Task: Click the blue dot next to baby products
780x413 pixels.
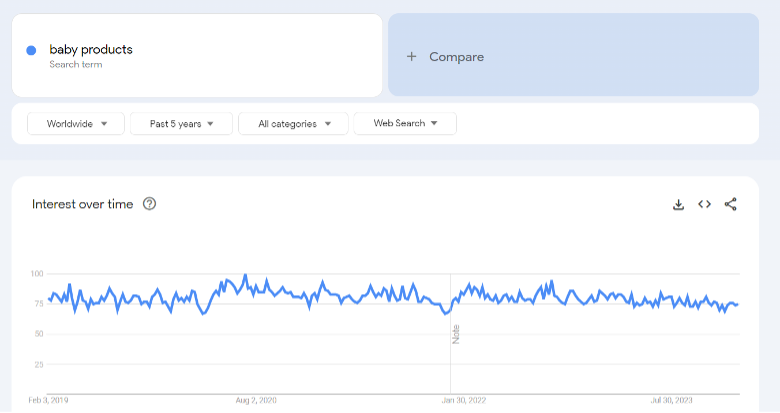Action: pyautogui.click(x=31, y=50)
